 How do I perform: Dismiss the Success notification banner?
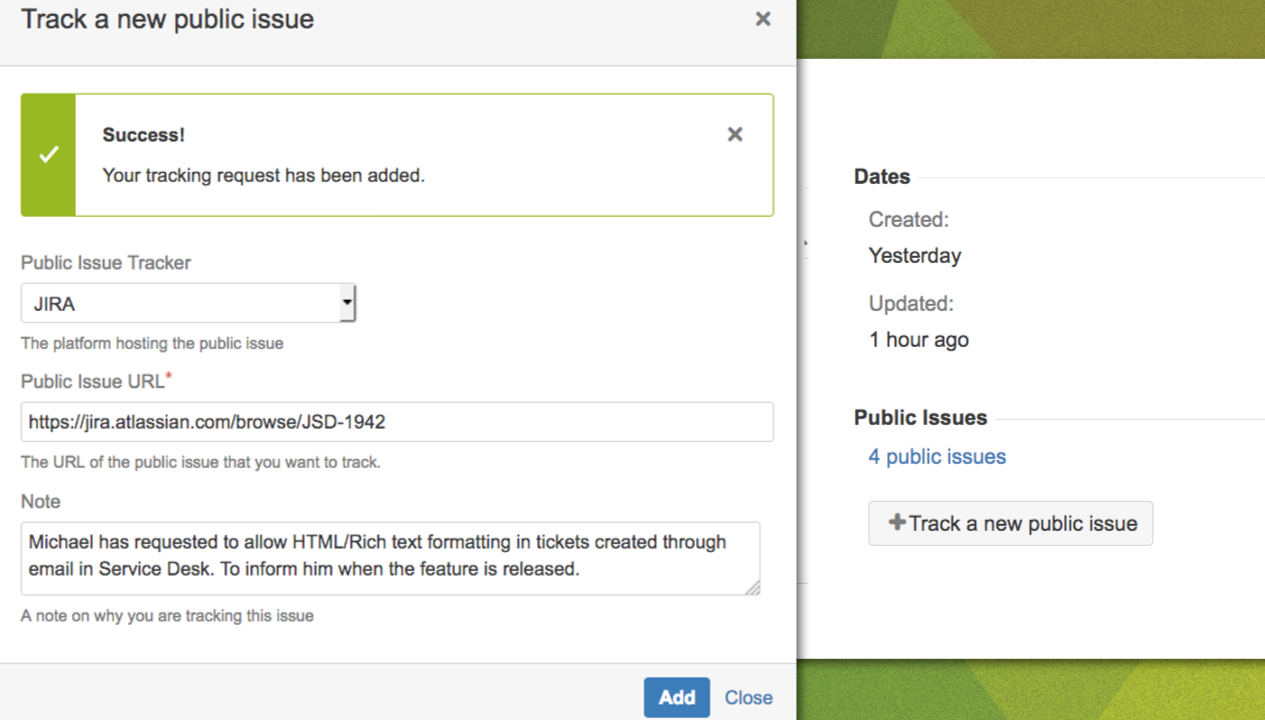click(735, 134)
